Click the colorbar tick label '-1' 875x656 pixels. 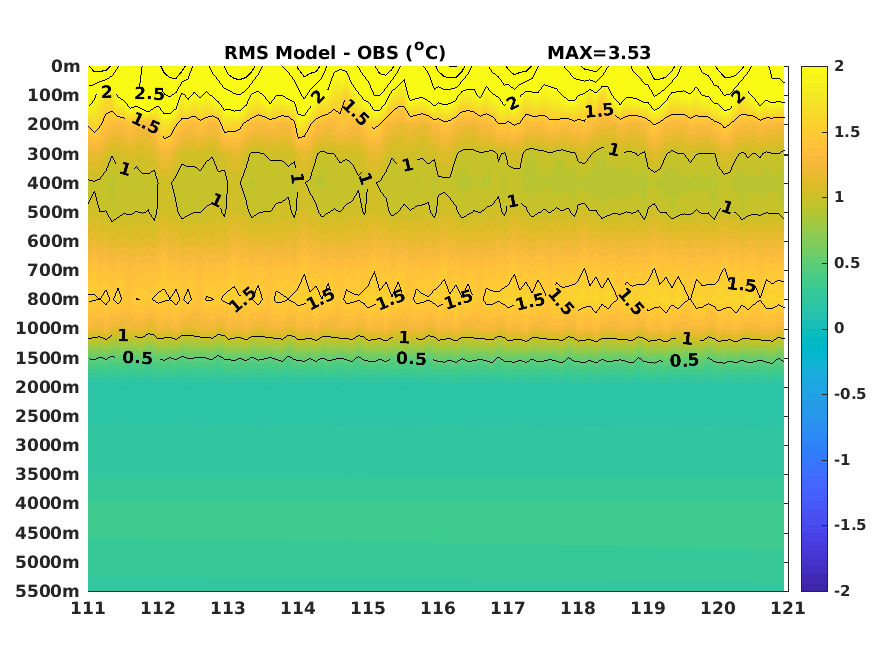pyautogui.click(x=842, y=460)
